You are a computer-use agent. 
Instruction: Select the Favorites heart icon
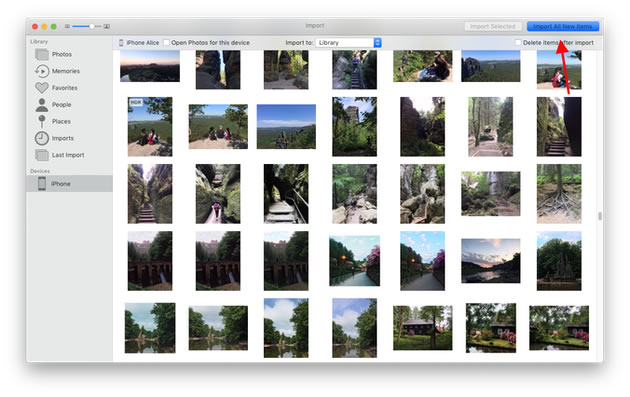42,88
